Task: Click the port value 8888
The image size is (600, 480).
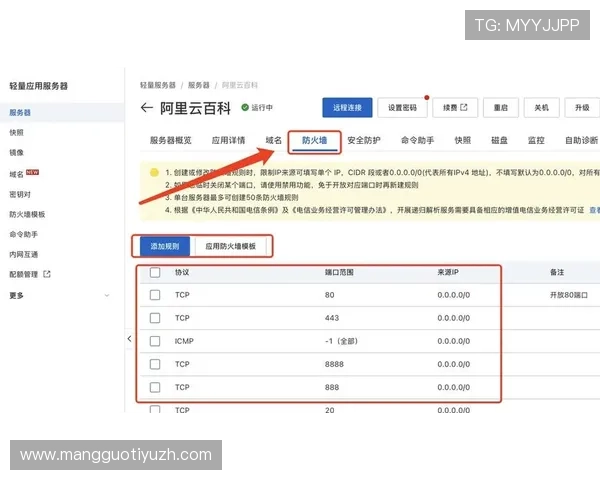Action: (334, 364)
